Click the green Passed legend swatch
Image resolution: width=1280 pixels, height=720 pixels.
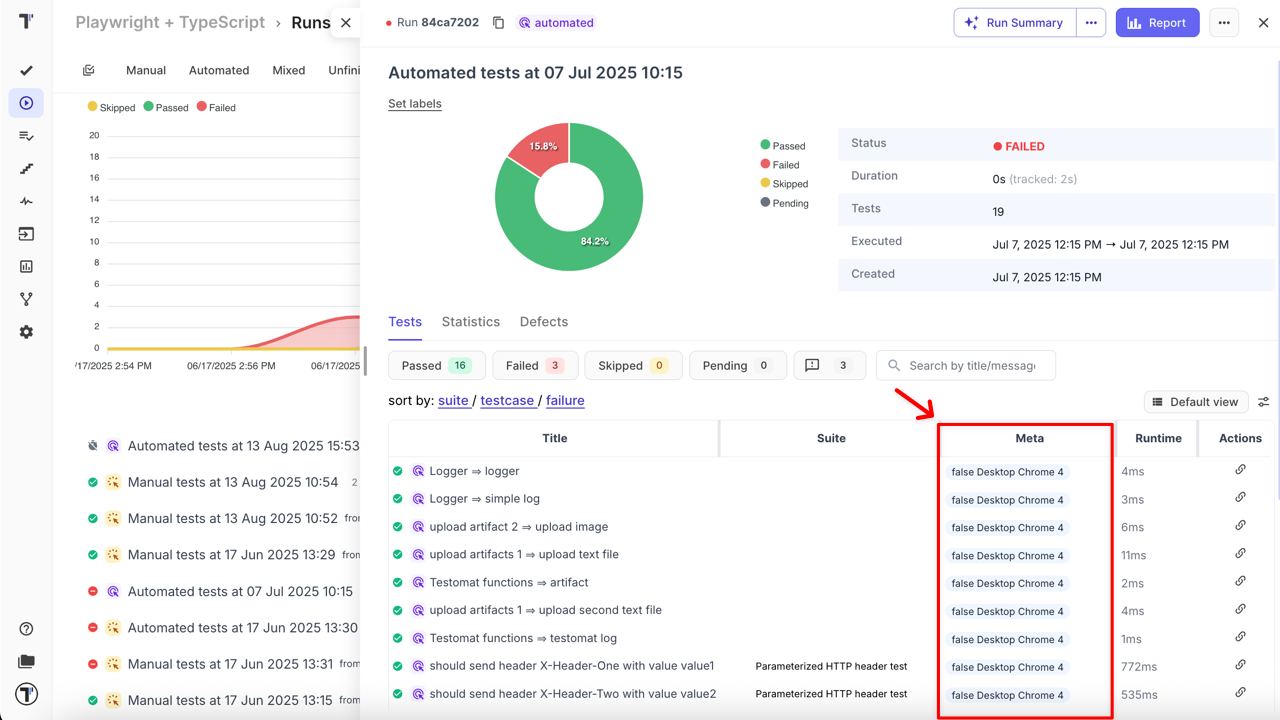pos(766,145)
